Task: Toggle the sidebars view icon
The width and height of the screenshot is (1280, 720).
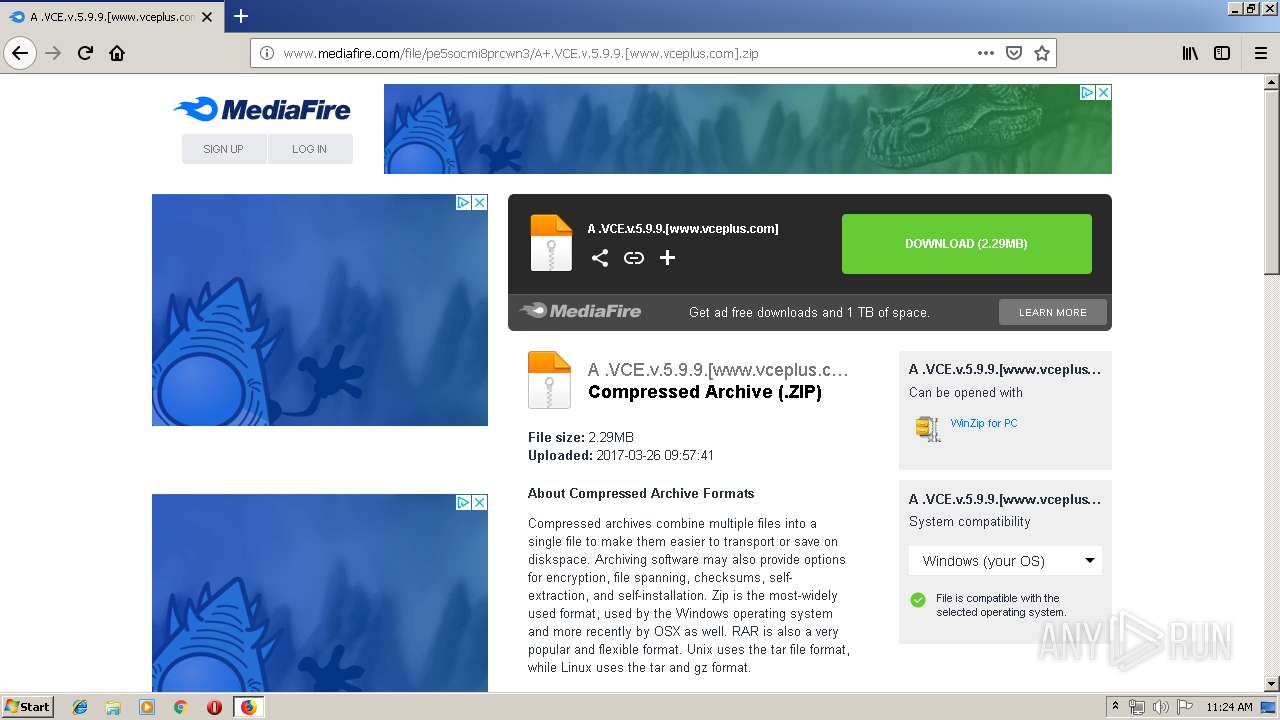Action: [x=1222, y=53]
